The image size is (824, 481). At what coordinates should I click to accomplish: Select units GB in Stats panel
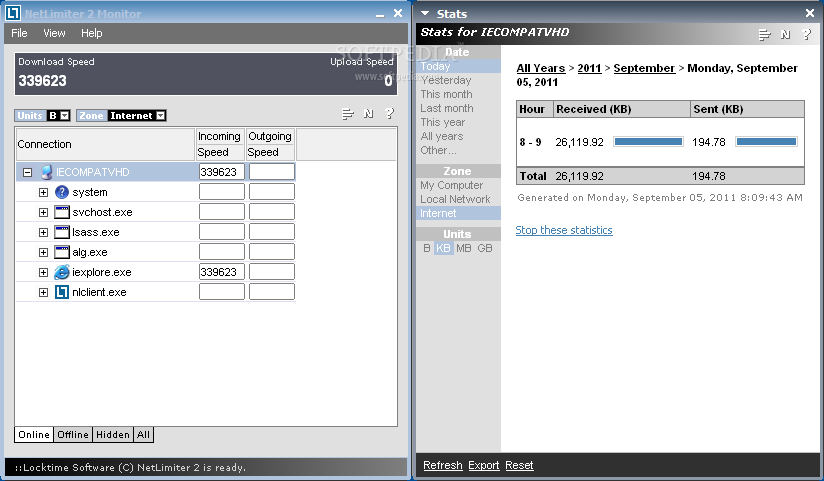pos(485,248)
